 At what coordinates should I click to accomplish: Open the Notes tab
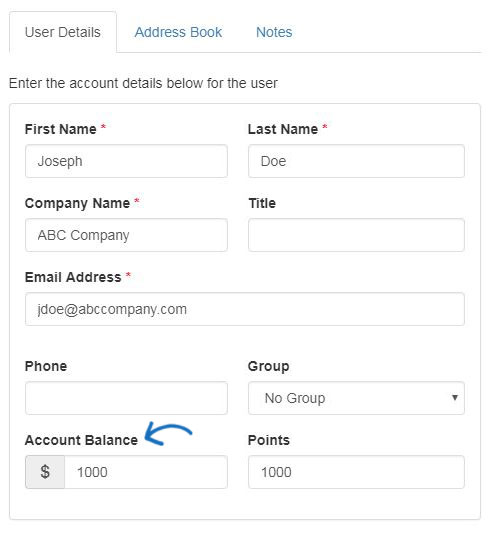(274, 32)
